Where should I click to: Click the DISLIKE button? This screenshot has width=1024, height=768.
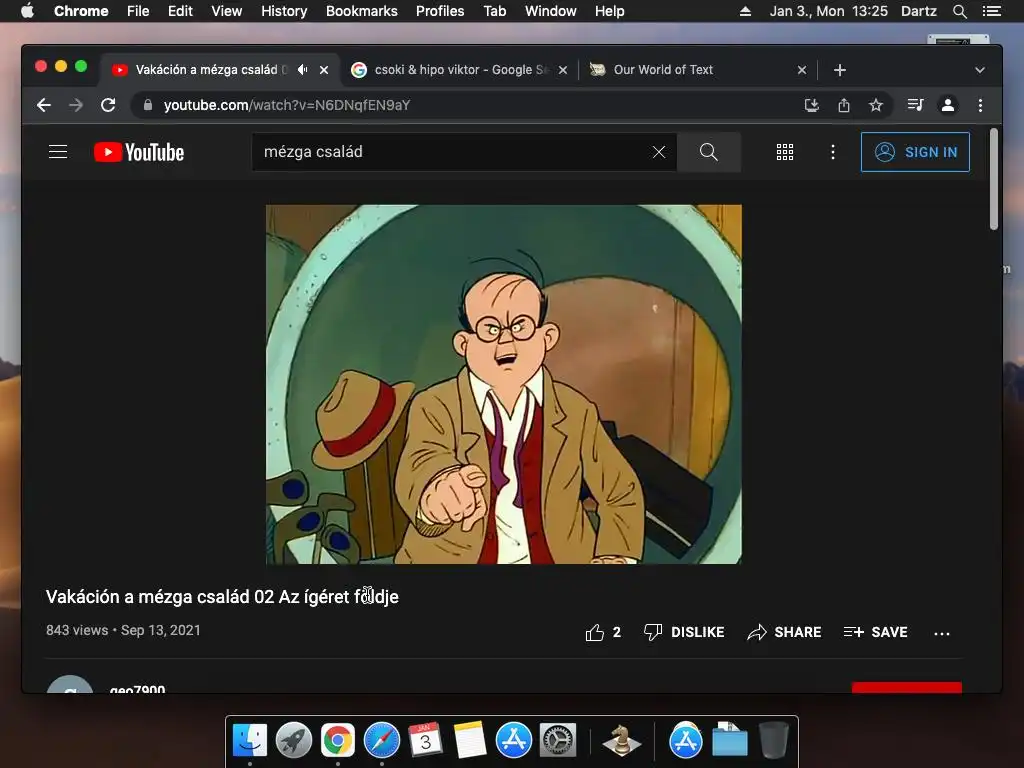tap(684, 632)
